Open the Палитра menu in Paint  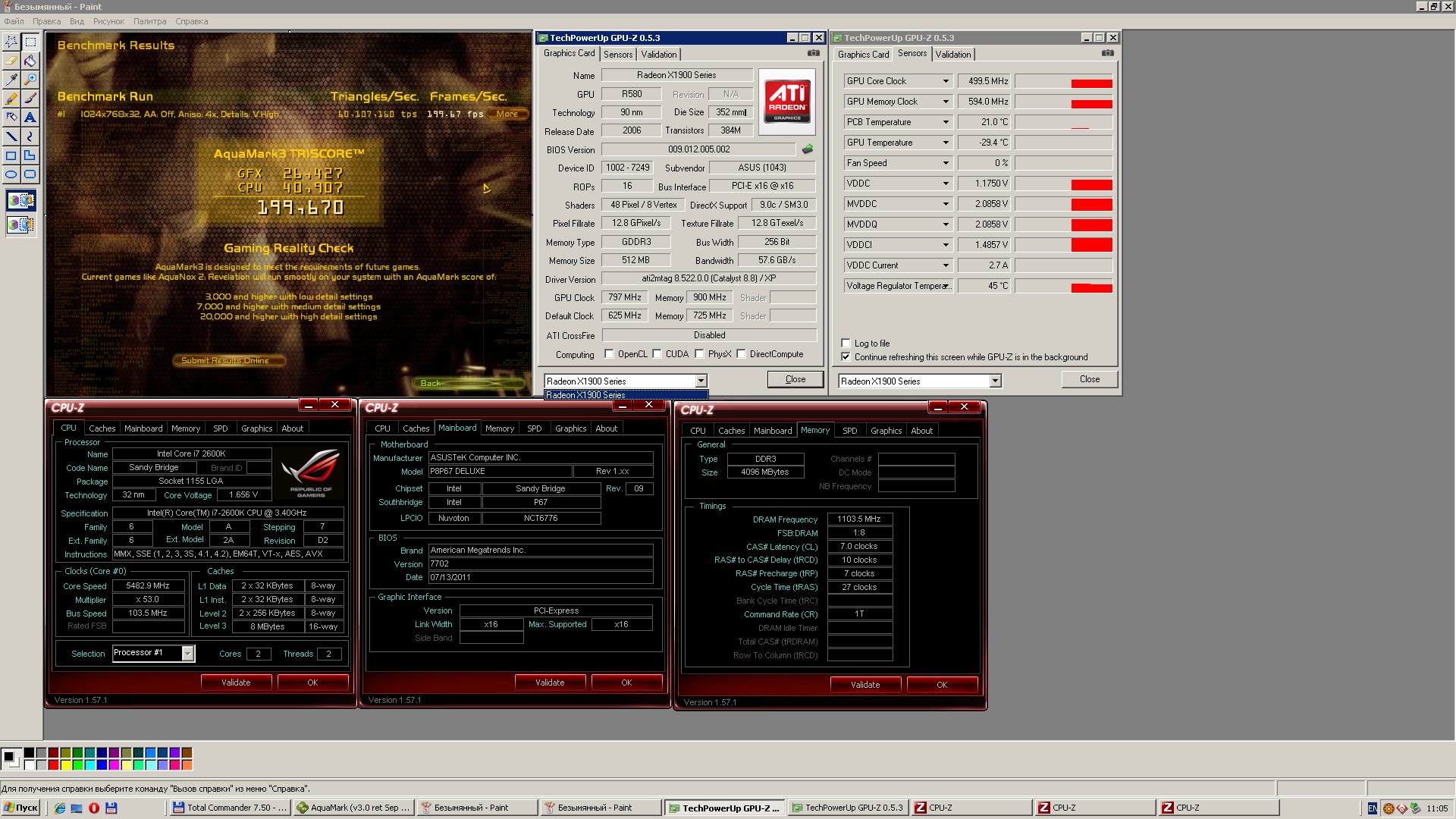tap(149, 21)
